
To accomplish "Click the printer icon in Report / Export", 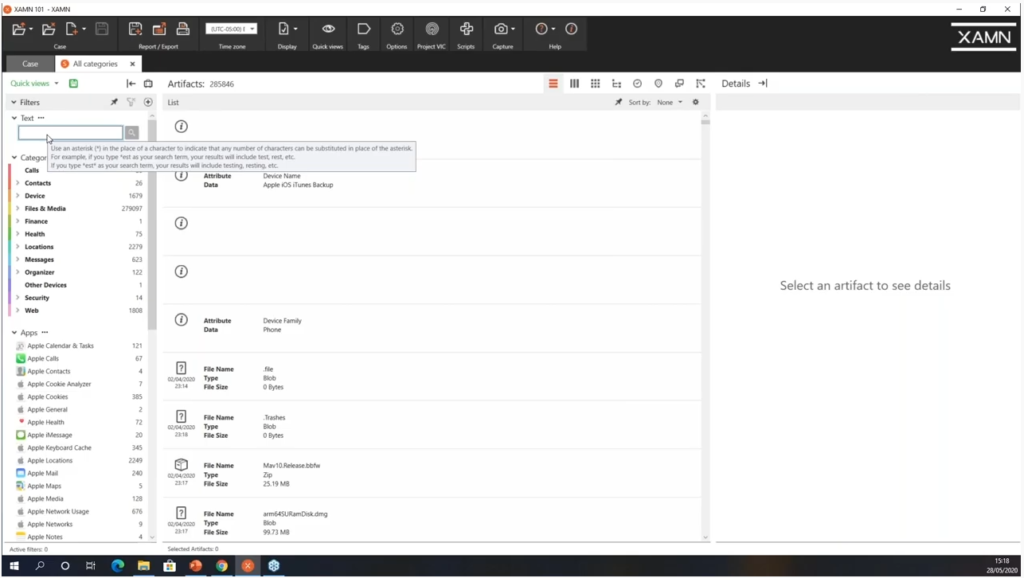I will pyautogui.click(x=183, y=29).
